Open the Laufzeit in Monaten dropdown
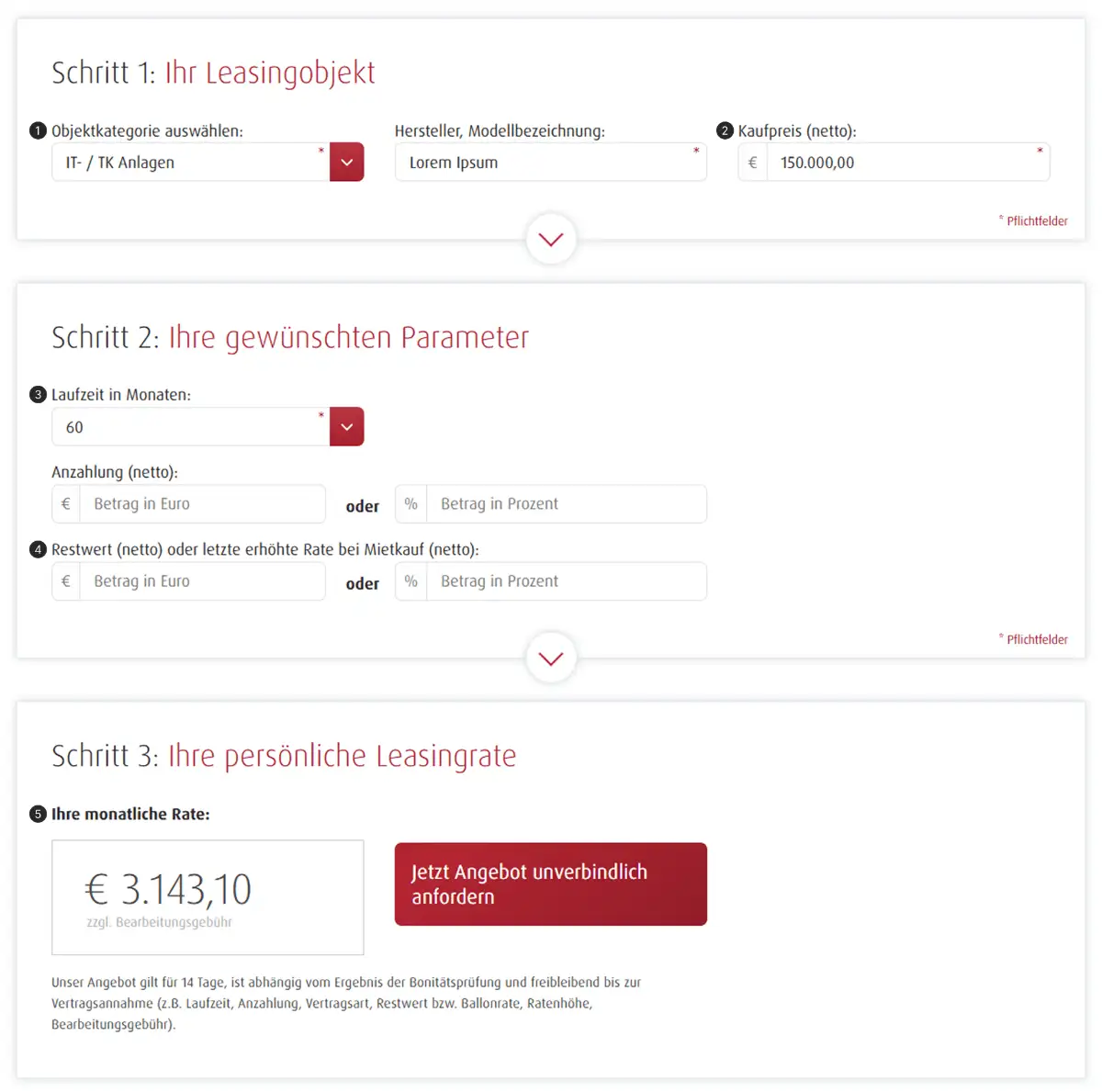Viewport: 1102px width, 1092px height. pos(346,426)
